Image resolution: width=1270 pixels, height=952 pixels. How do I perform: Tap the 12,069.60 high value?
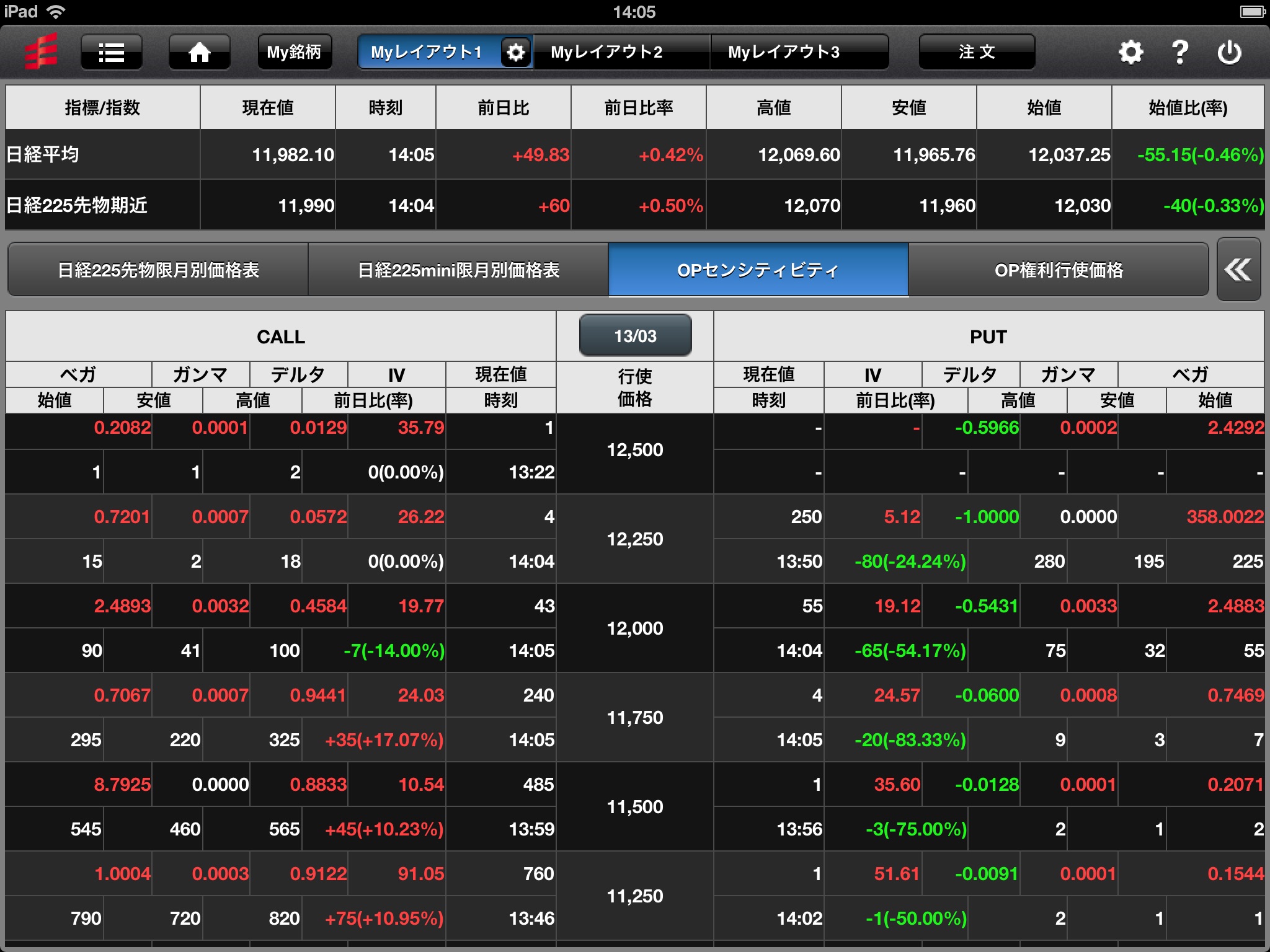tap(799, 155)
